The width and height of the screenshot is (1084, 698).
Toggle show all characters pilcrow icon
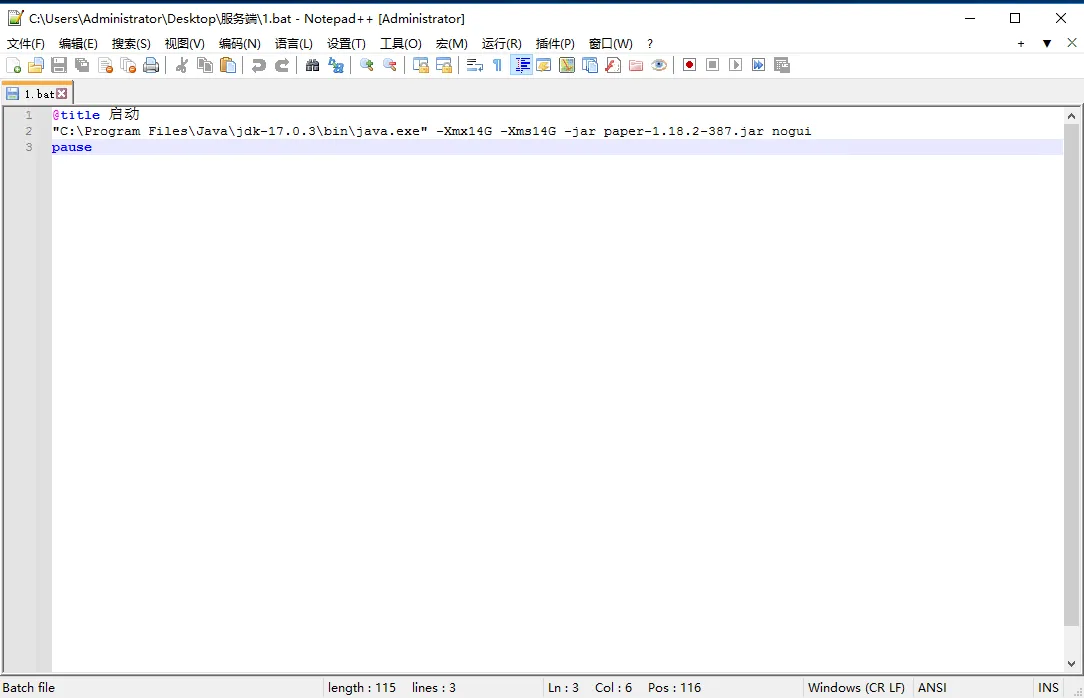(x=497, y=65)
